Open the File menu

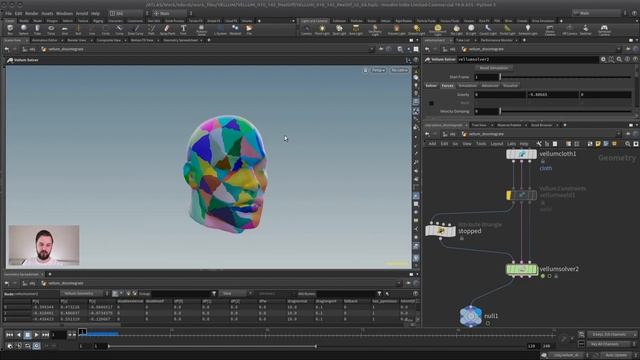(x=8, y=13)
